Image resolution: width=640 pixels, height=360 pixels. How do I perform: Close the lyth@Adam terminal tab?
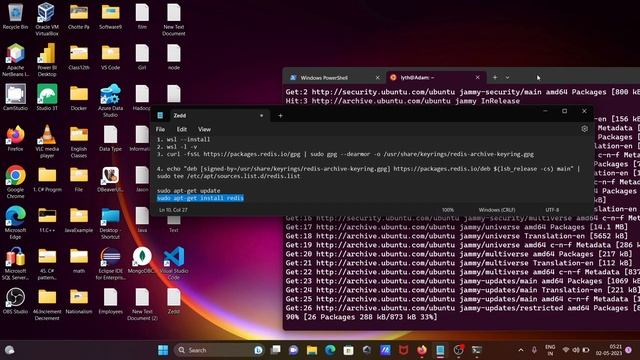click(x=478, y=78)
